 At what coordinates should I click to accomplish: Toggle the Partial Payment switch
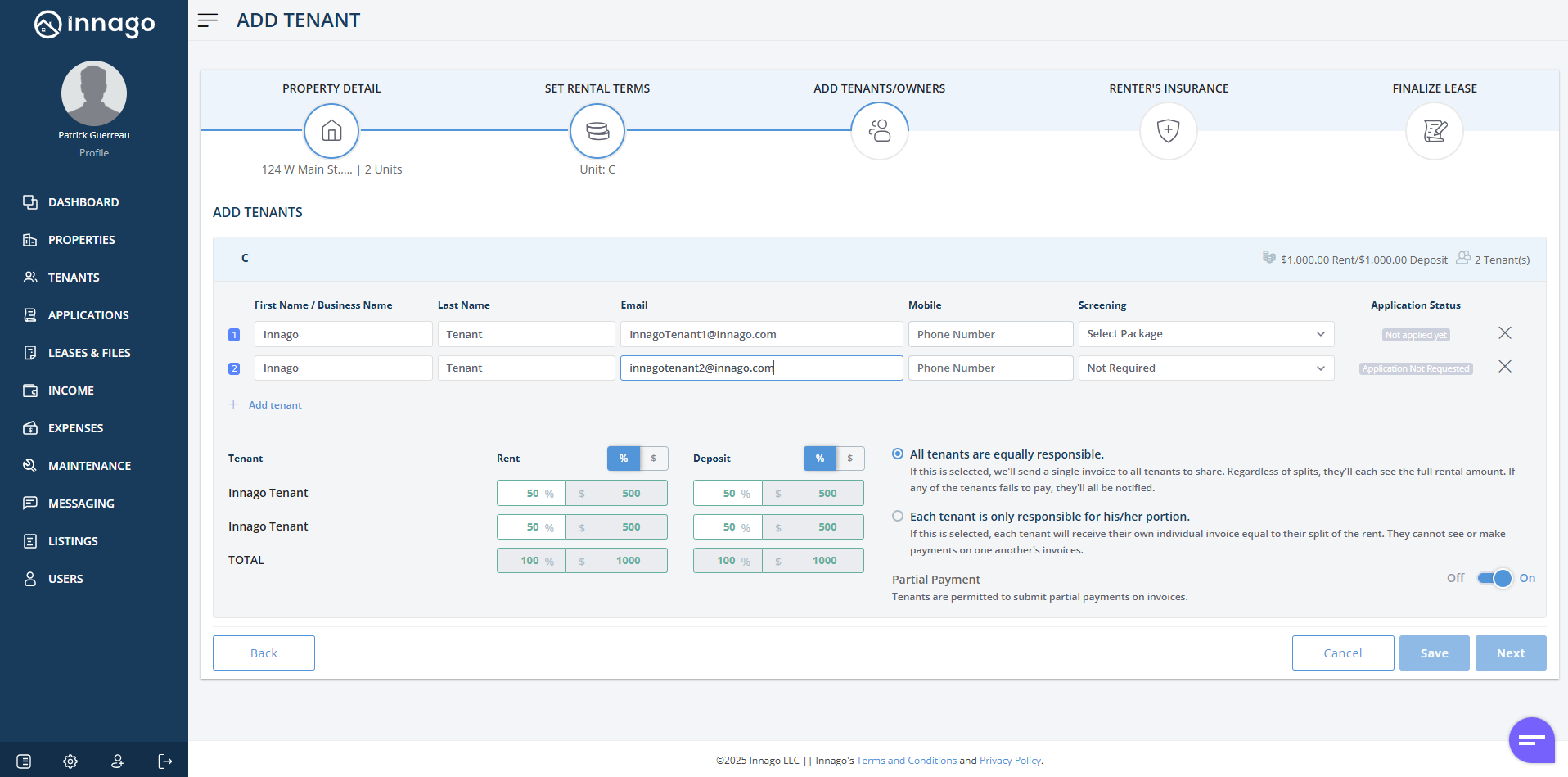click(x=1494, y=578)
